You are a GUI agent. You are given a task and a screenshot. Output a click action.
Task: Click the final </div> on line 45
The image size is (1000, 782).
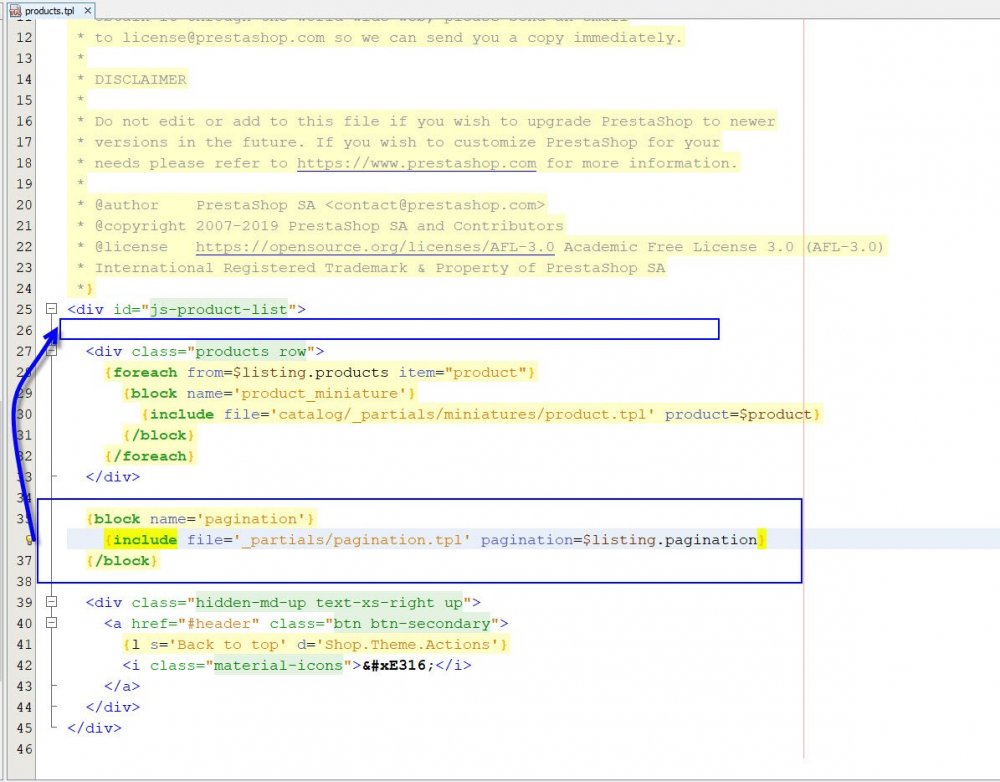click(94, 728)
